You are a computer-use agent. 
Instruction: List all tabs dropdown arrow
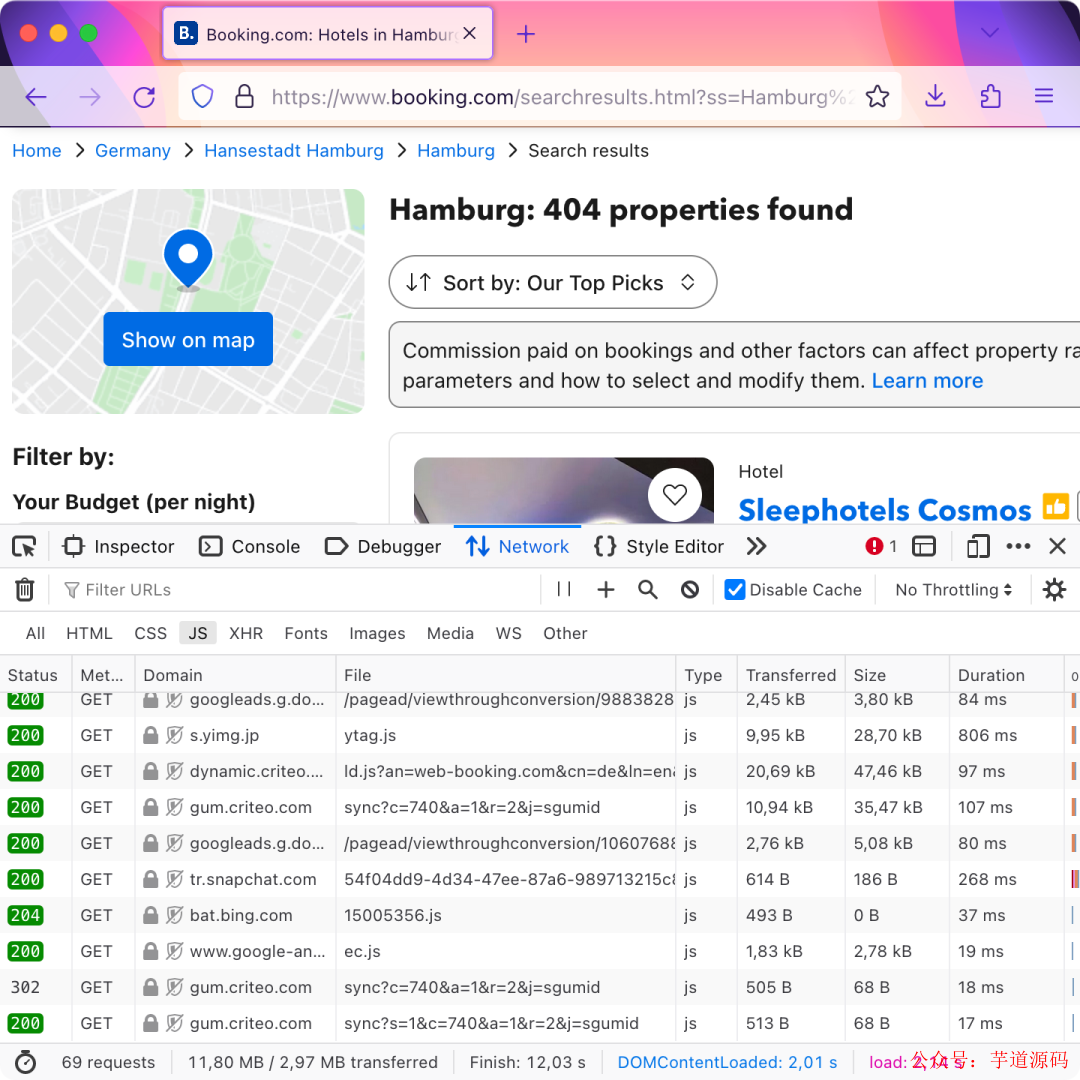(990, 33)
